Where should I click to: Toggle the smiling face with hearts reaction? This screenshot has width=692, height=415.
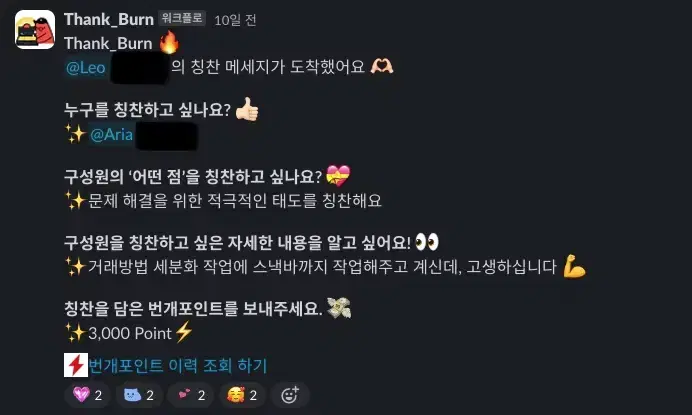pyautogui.click(x=242, y=395)
